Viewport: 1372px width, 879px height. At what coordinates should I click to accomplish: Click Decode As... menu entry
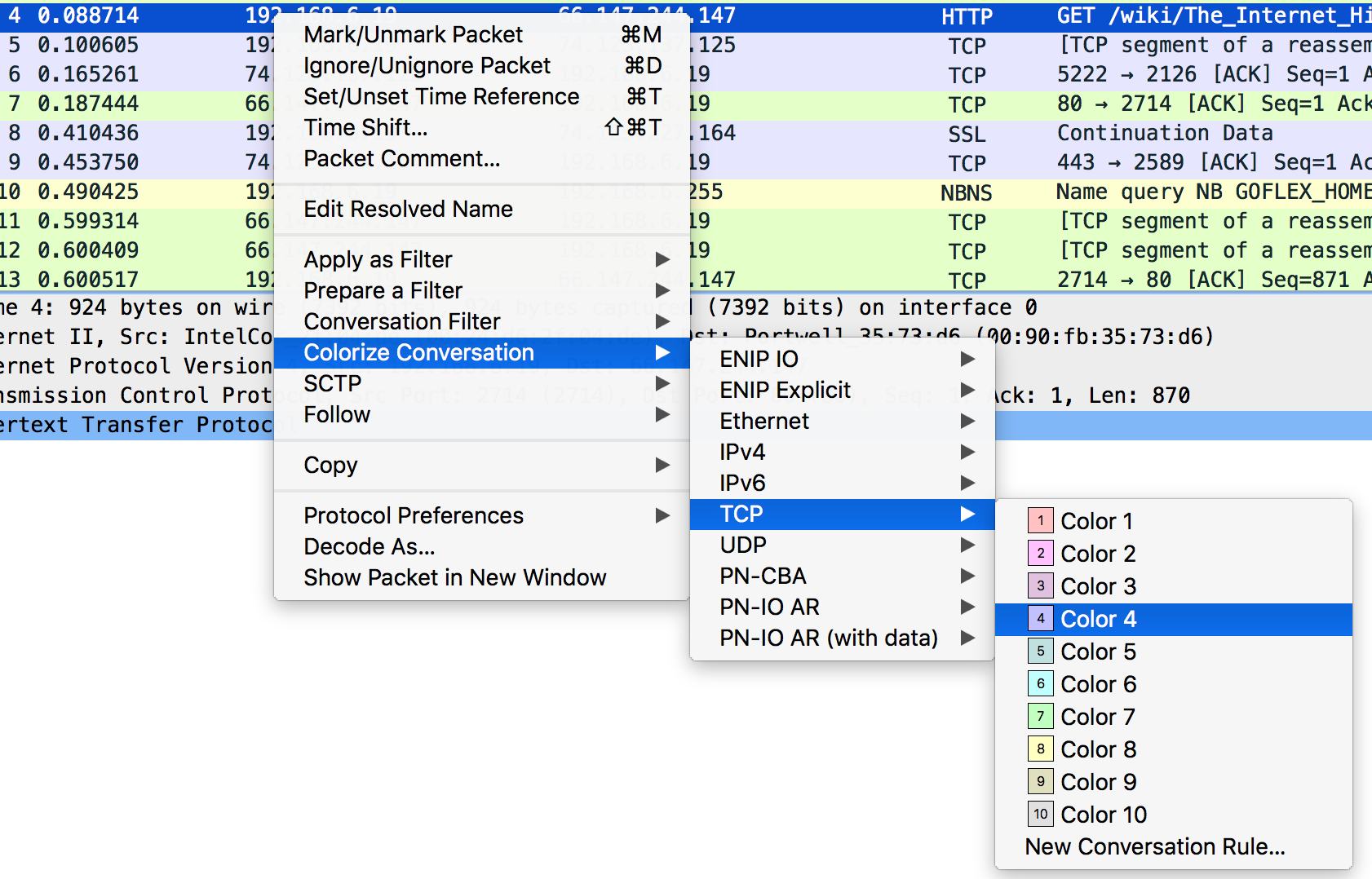[369, 546]
